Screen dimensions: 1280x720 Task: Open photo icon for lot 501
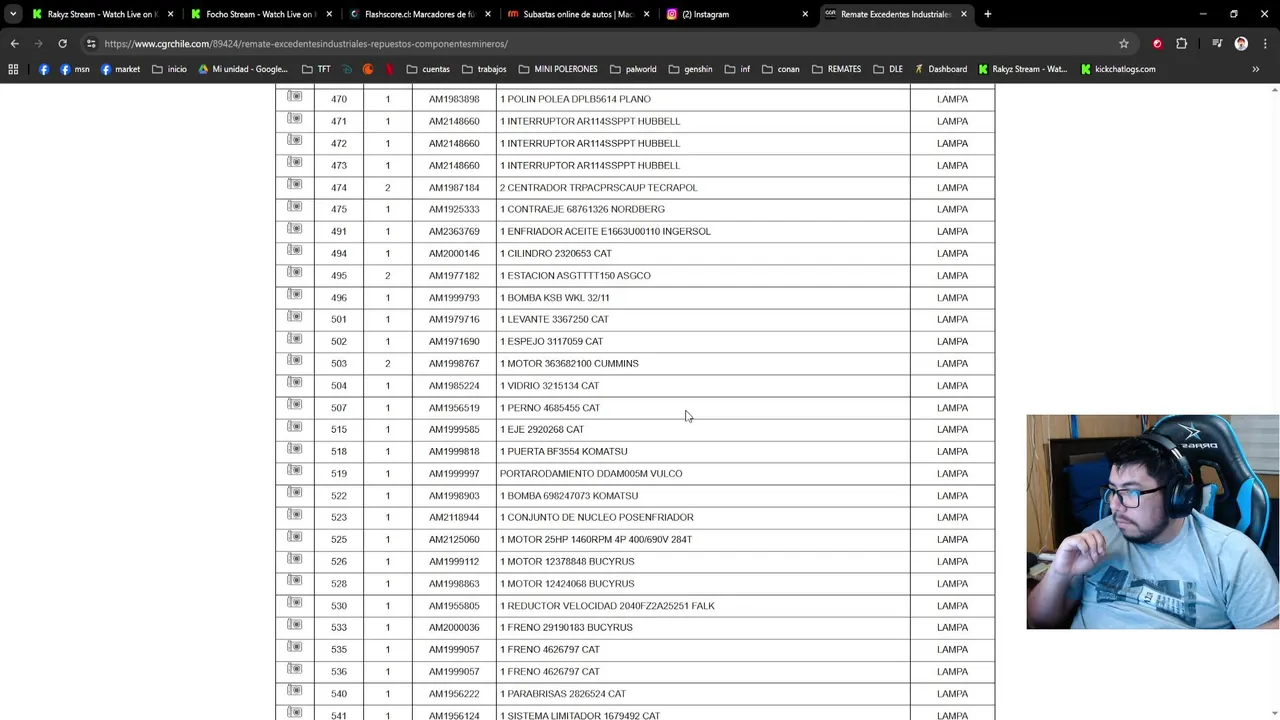(294, 316)
